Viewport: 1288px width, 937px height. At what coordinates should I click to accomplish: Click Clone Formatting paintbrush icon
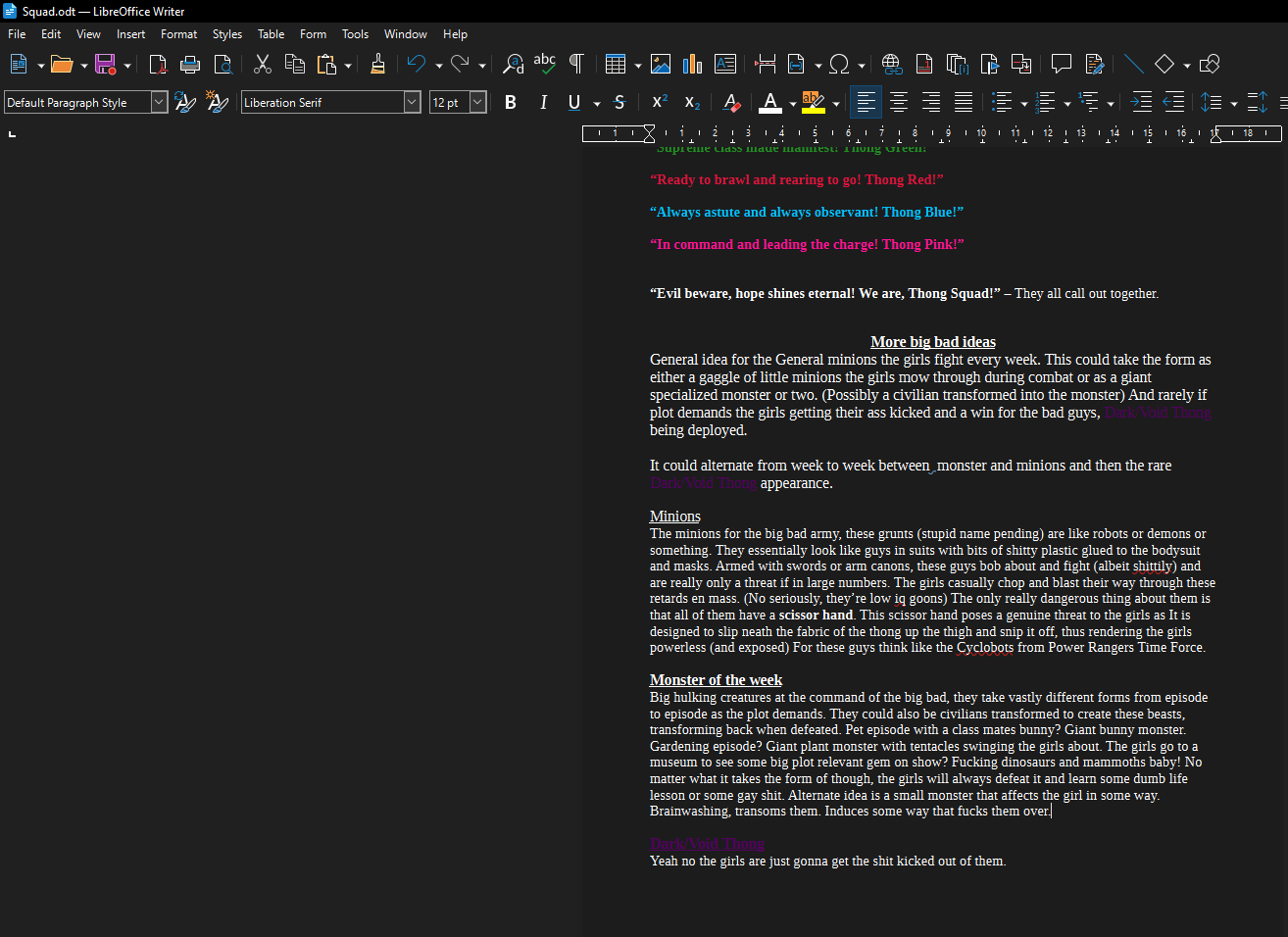pos(377,65)
